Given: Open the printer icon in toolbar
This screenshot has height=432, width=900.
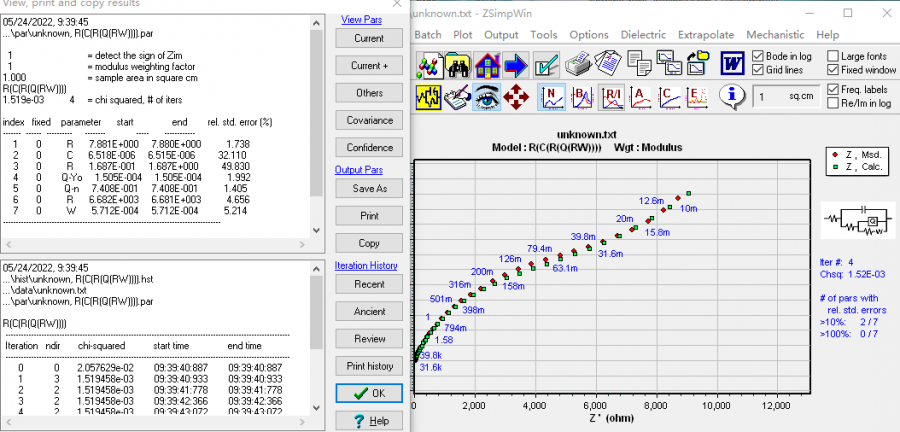Looking at the screenshot, I should click(578, 65).
